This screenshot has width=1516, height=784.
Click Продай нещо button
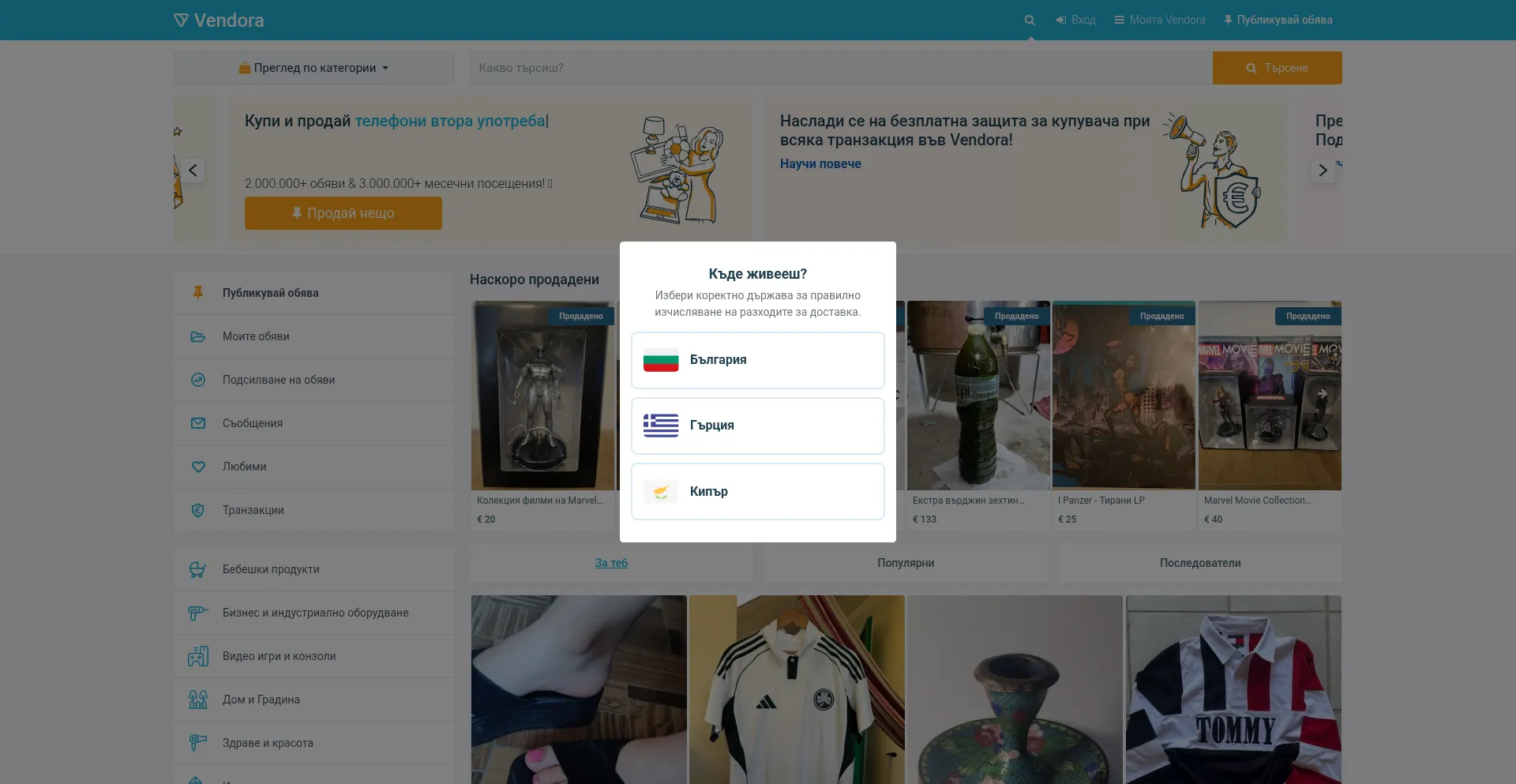[343, 213]
